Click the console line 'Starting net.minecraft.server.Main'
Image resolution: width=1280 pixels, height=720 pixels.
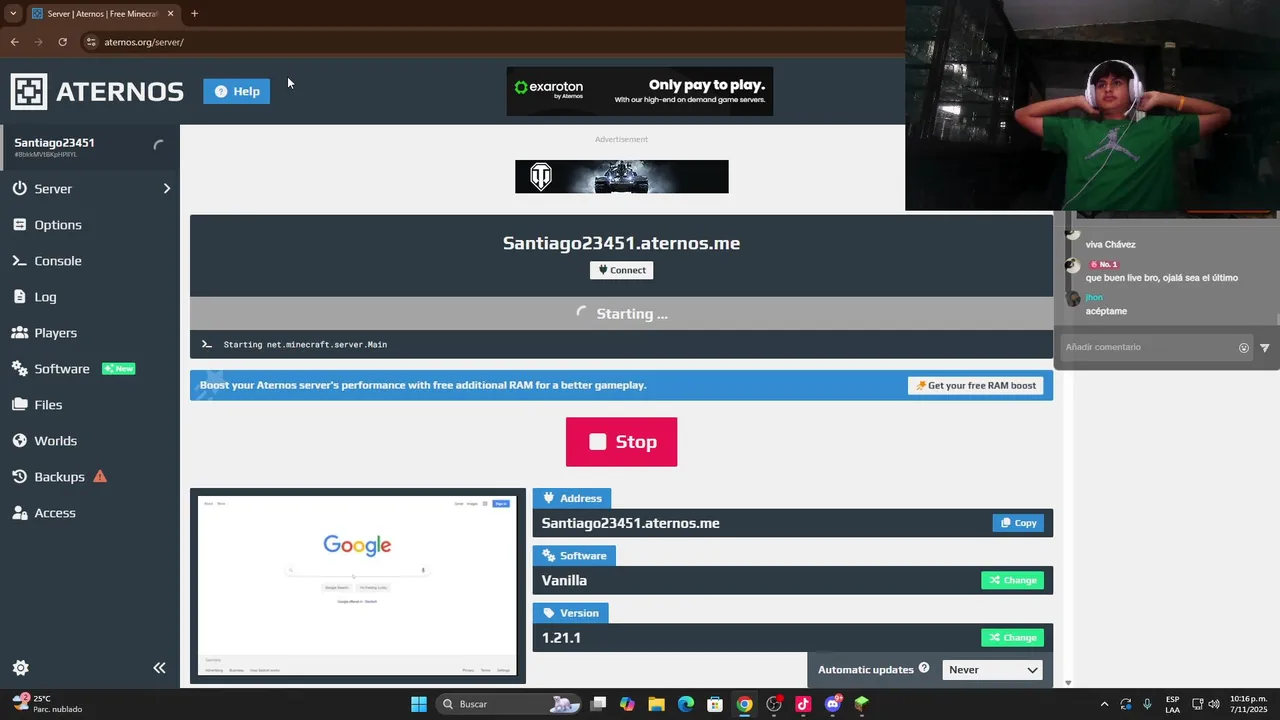click(x=305, y=344)
